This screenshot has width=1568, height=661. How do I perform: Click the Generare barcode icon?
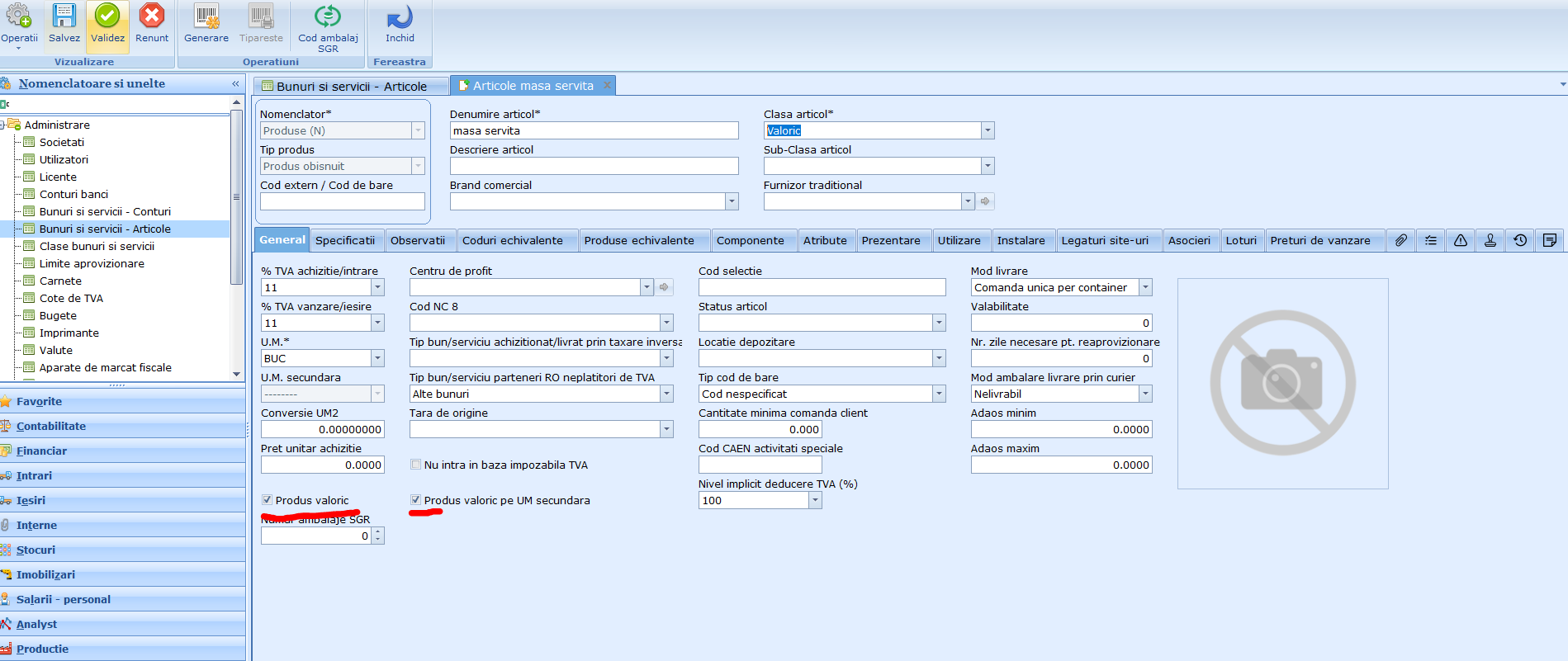click(206, 17)
